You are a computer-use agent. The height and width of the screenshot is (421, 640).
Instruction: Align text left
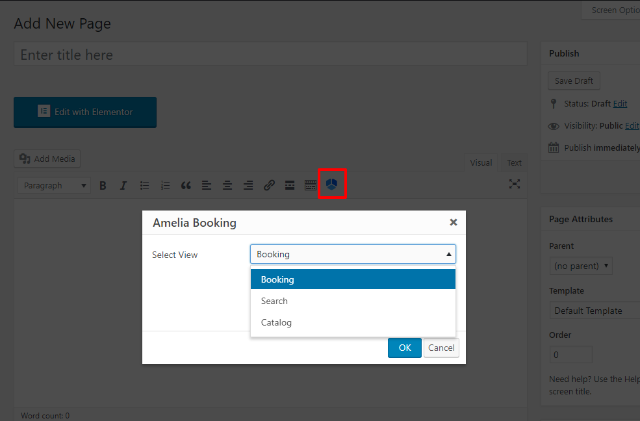[x=207, y=186]
